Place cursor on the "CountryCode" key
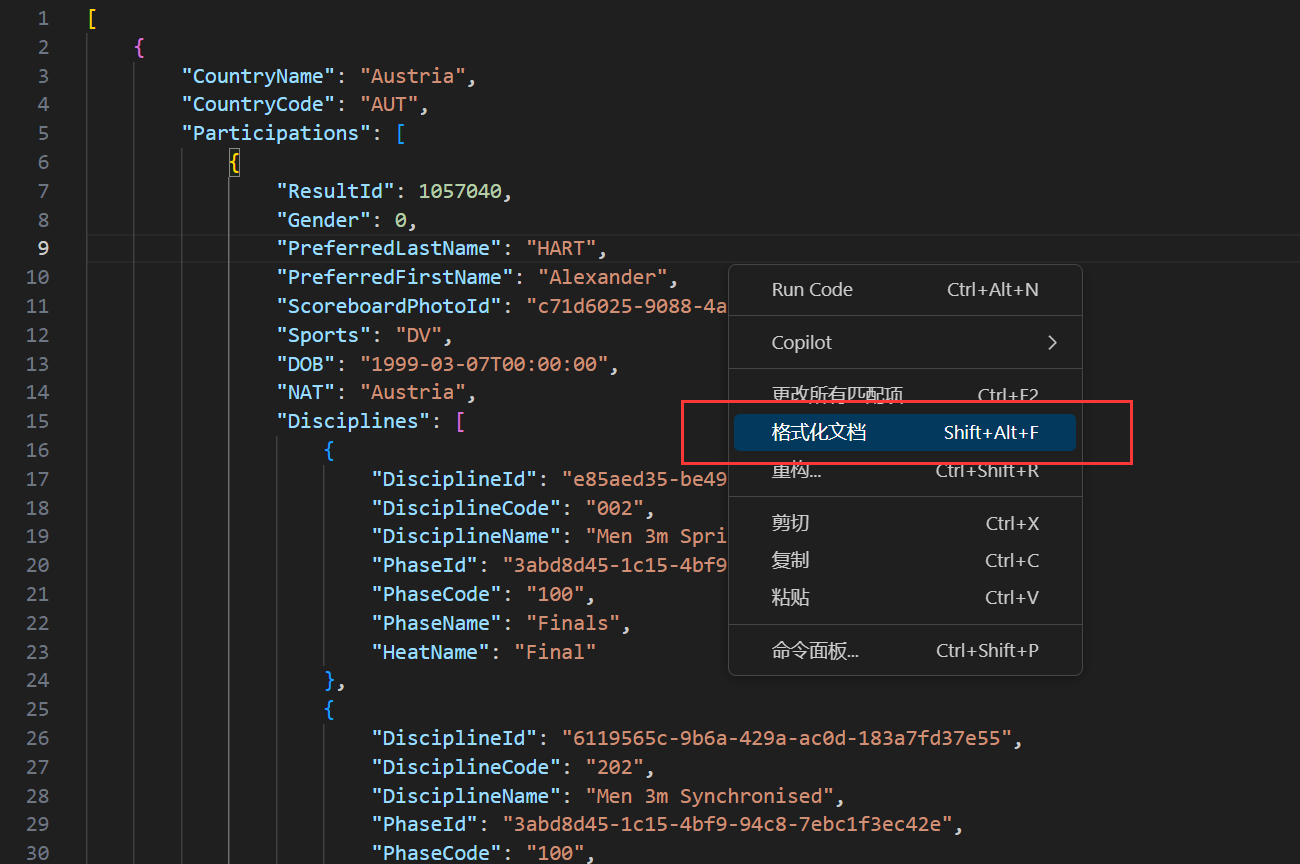This screenshot has width=1300, height=864. click(259, 104)
